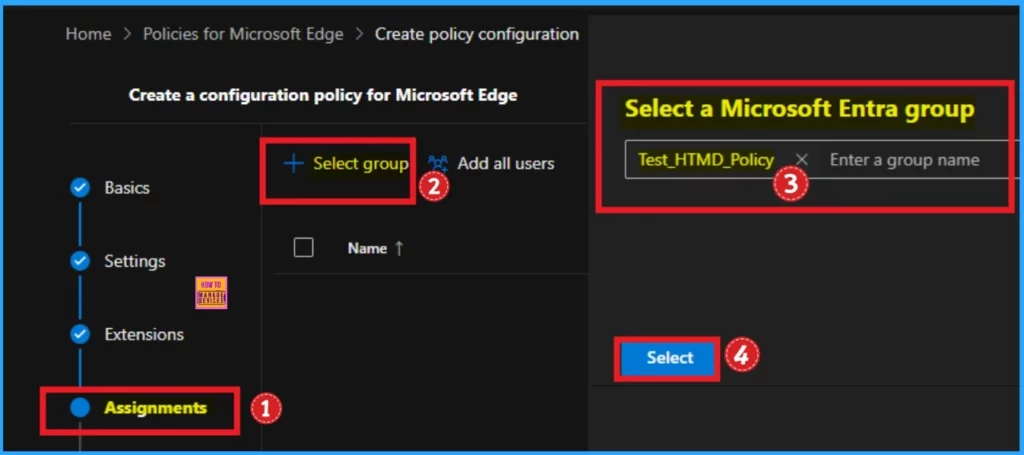
Task: Click the Create a configuration policy heading
Action: coord(323,95)
